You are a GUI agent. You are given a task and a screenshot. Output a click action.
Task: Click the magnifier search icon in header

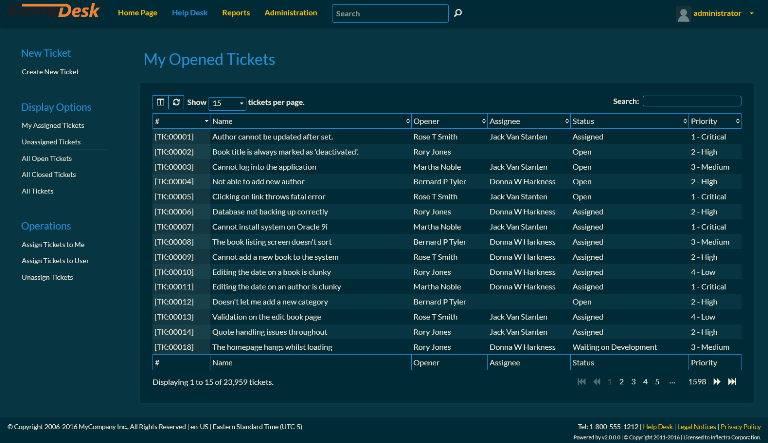[458, 14]
